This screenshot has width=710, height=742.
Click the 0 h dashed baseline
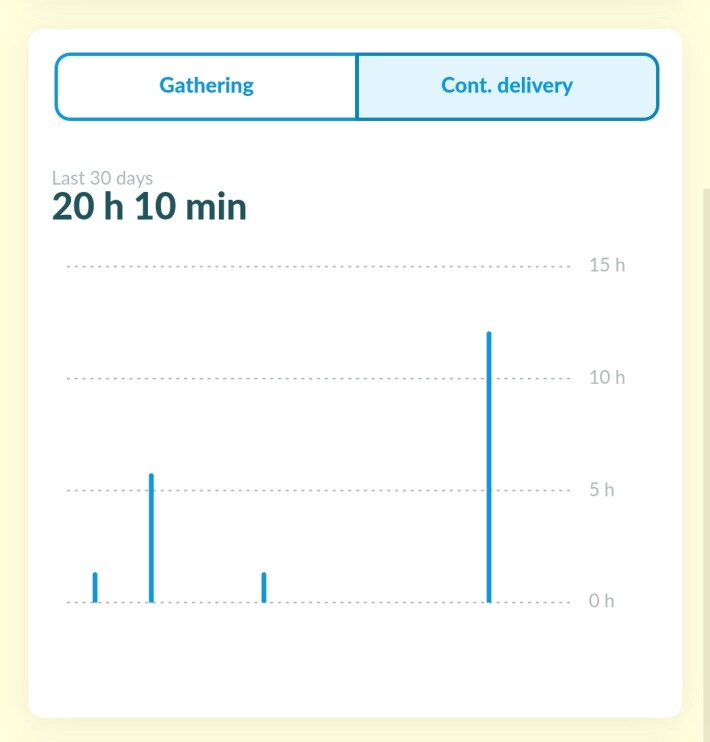380,602
